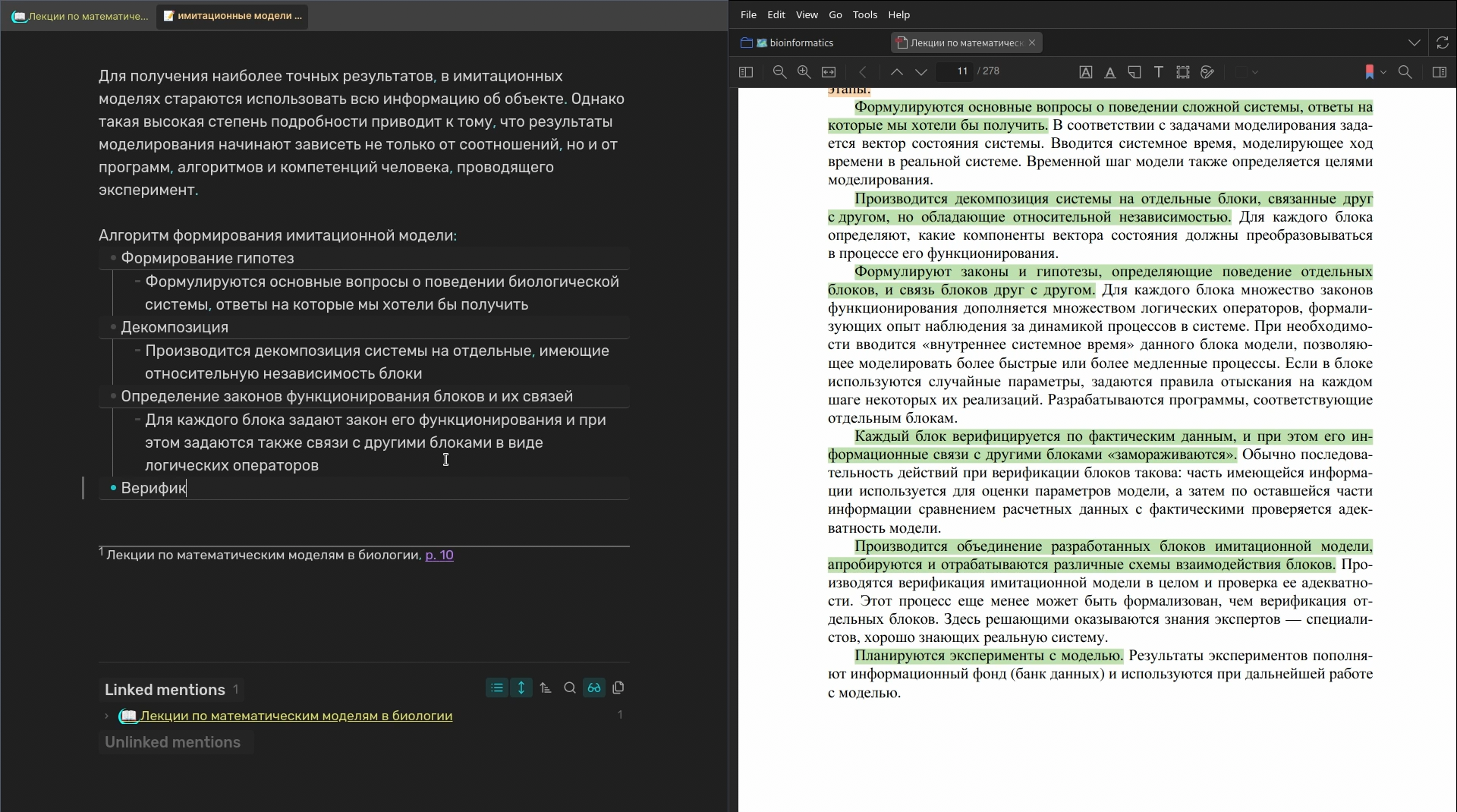
Task: Select the sticky note annotation tool
Action: click(x=1134, y=72)
